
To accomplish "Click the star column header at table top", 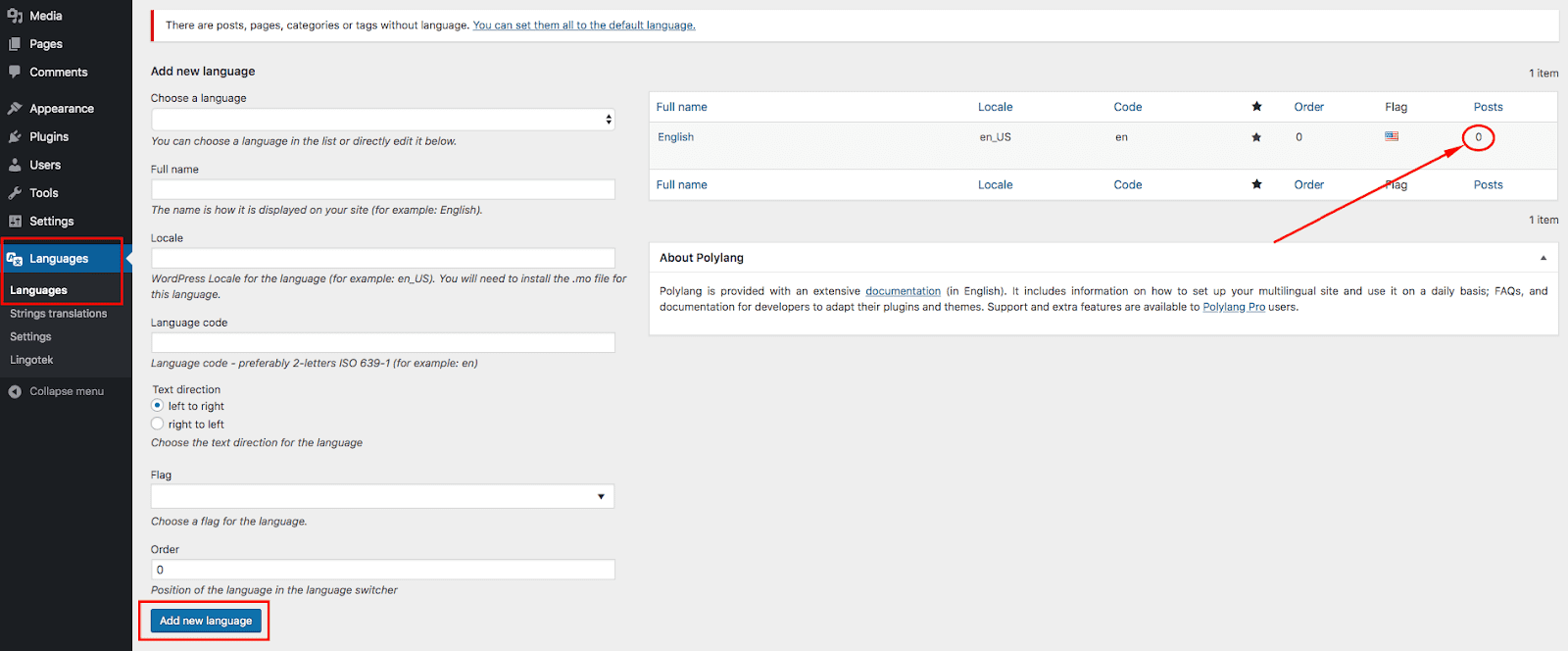I will point(1256,107).
